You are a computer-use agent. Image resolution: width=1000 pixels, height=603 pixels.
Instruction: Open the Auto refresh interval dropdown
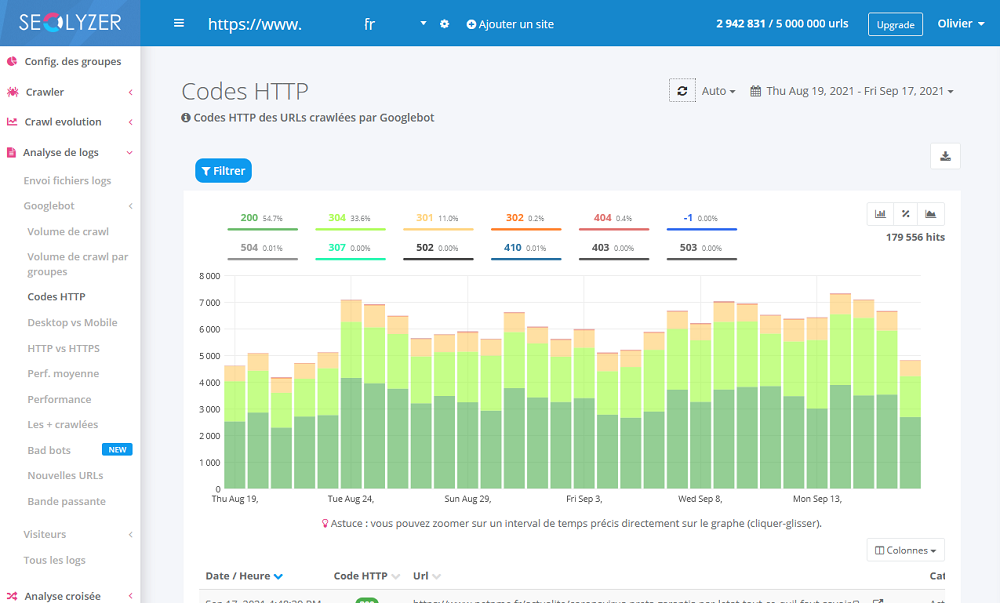coord(718,91)
